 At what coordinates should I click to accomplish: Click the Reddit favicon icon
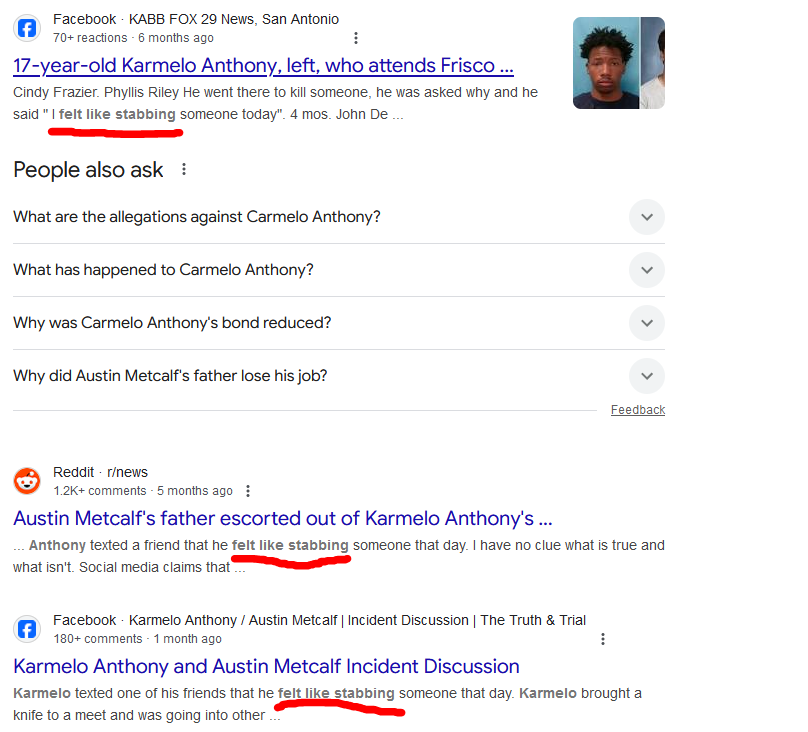point(27,481)
